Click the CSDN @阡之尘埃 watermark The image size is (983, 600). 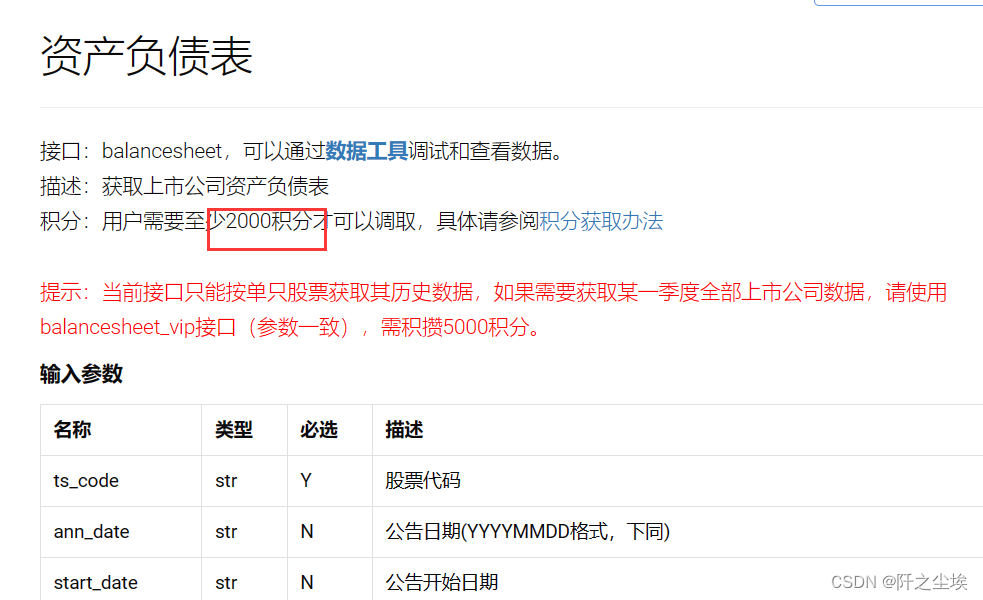coord(897,581)
